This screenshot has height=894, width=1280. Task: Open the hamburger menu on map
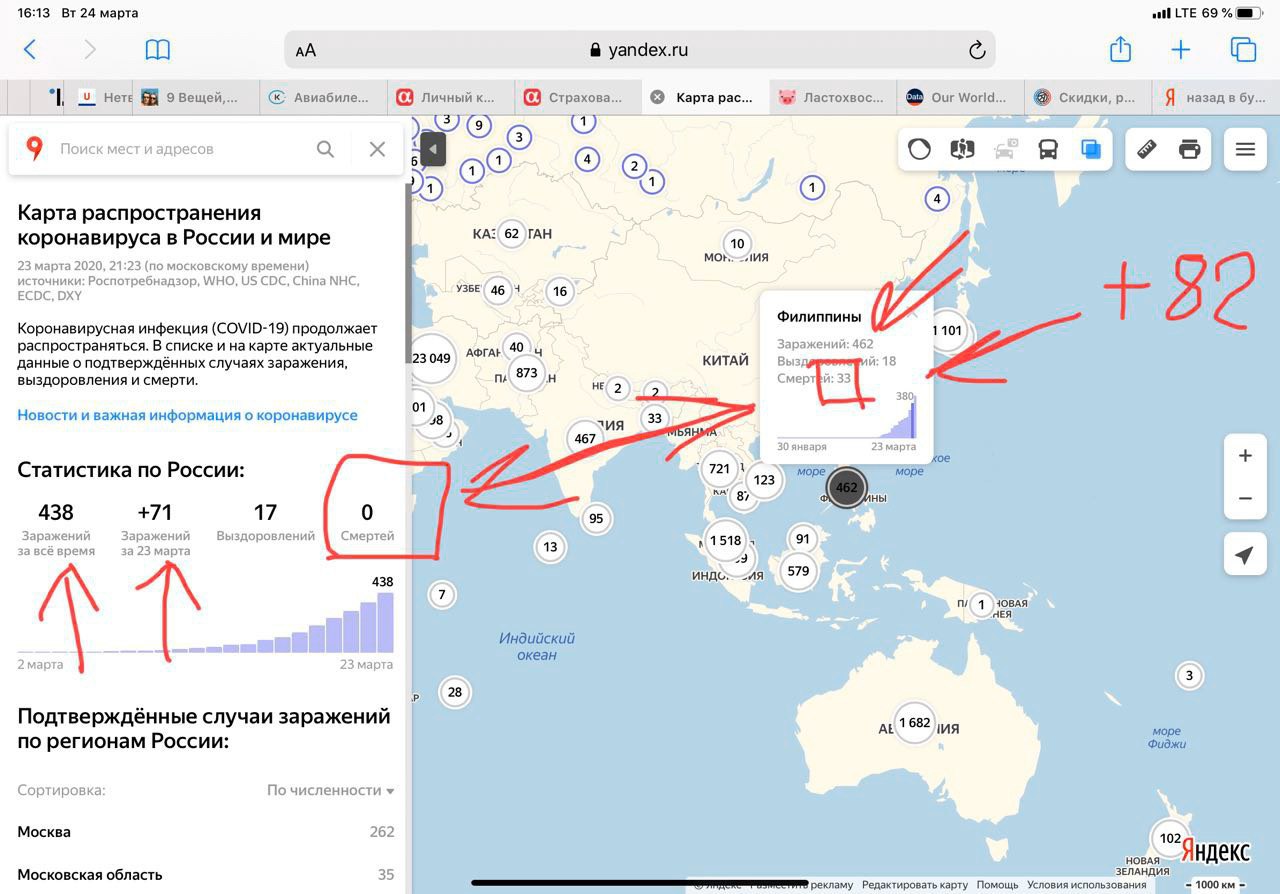1245,150
